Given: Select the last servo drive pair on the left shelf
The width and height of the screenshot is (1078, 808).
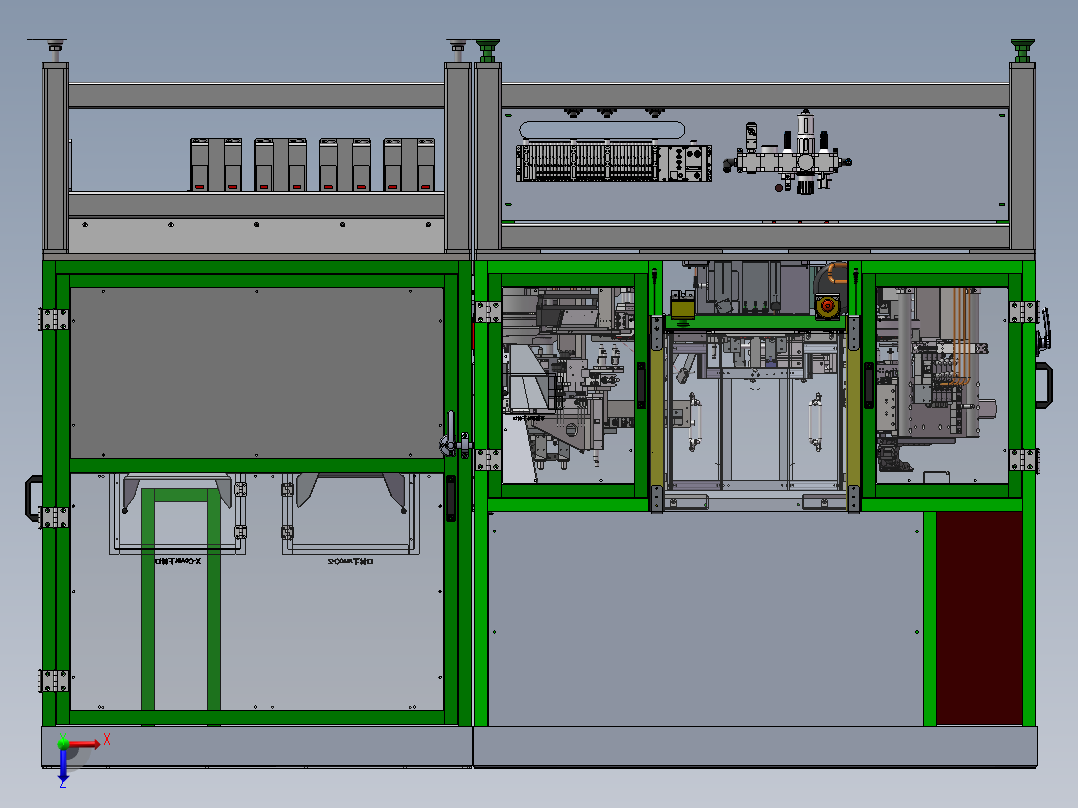Looking at the screenshot, I should point(409,164).
